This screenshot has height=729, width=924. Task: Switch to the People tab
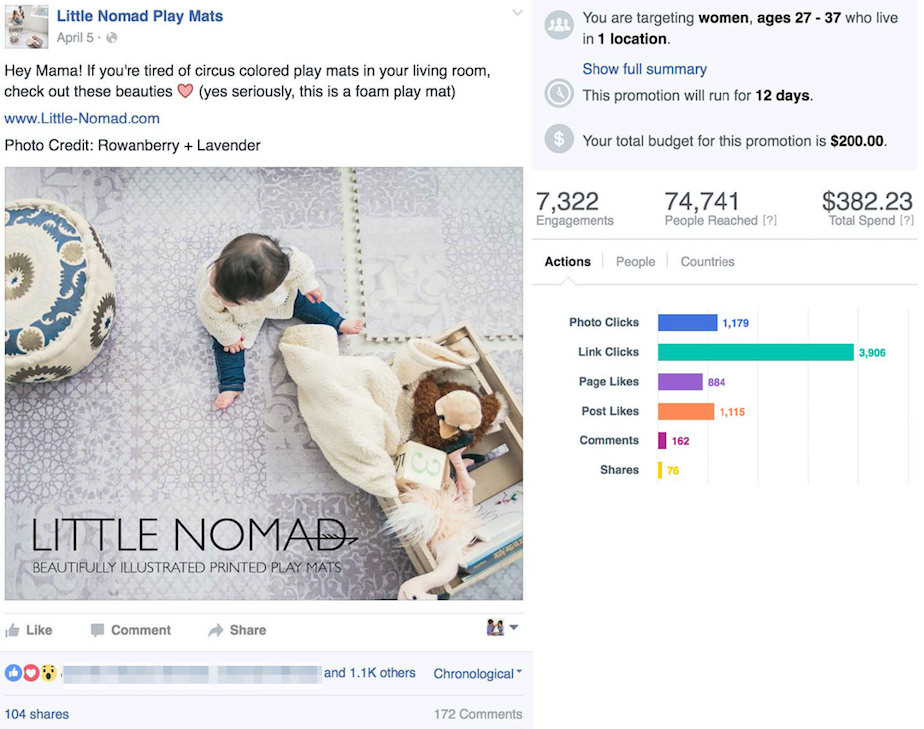(x=635, y=262)
